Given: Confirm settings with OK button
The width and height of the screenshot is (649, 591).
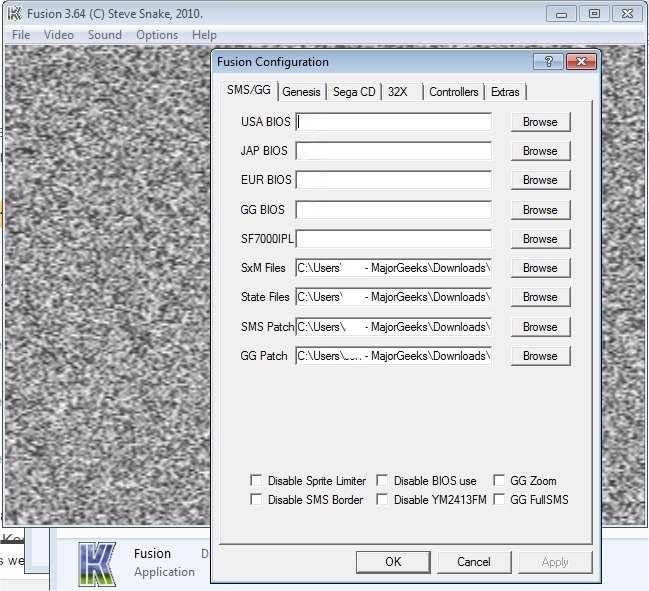Looking at the screenshot, I should click(x=393, y=562).
